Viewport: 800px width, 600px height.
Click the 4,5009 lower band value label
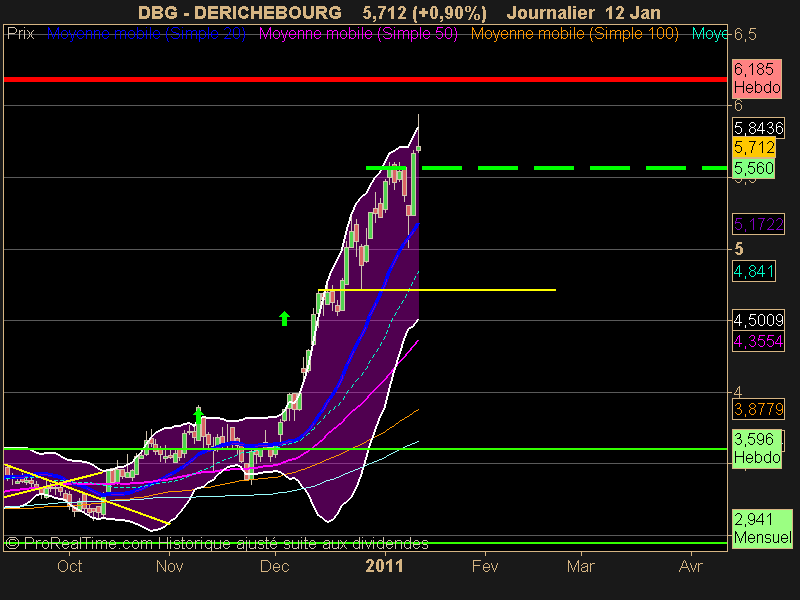point(758,320)
